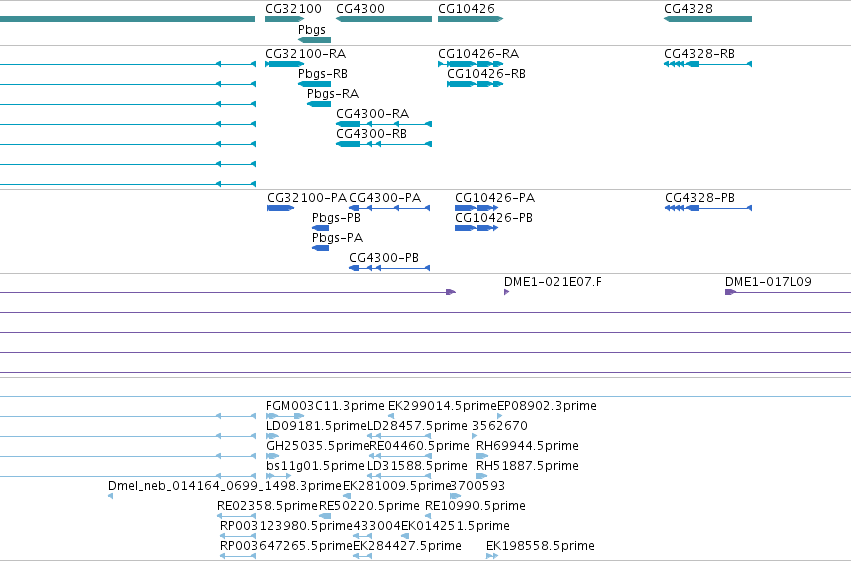Click the Pbgs-PB protein label
This screenshot has height=561, width=851.
point(336,219)
